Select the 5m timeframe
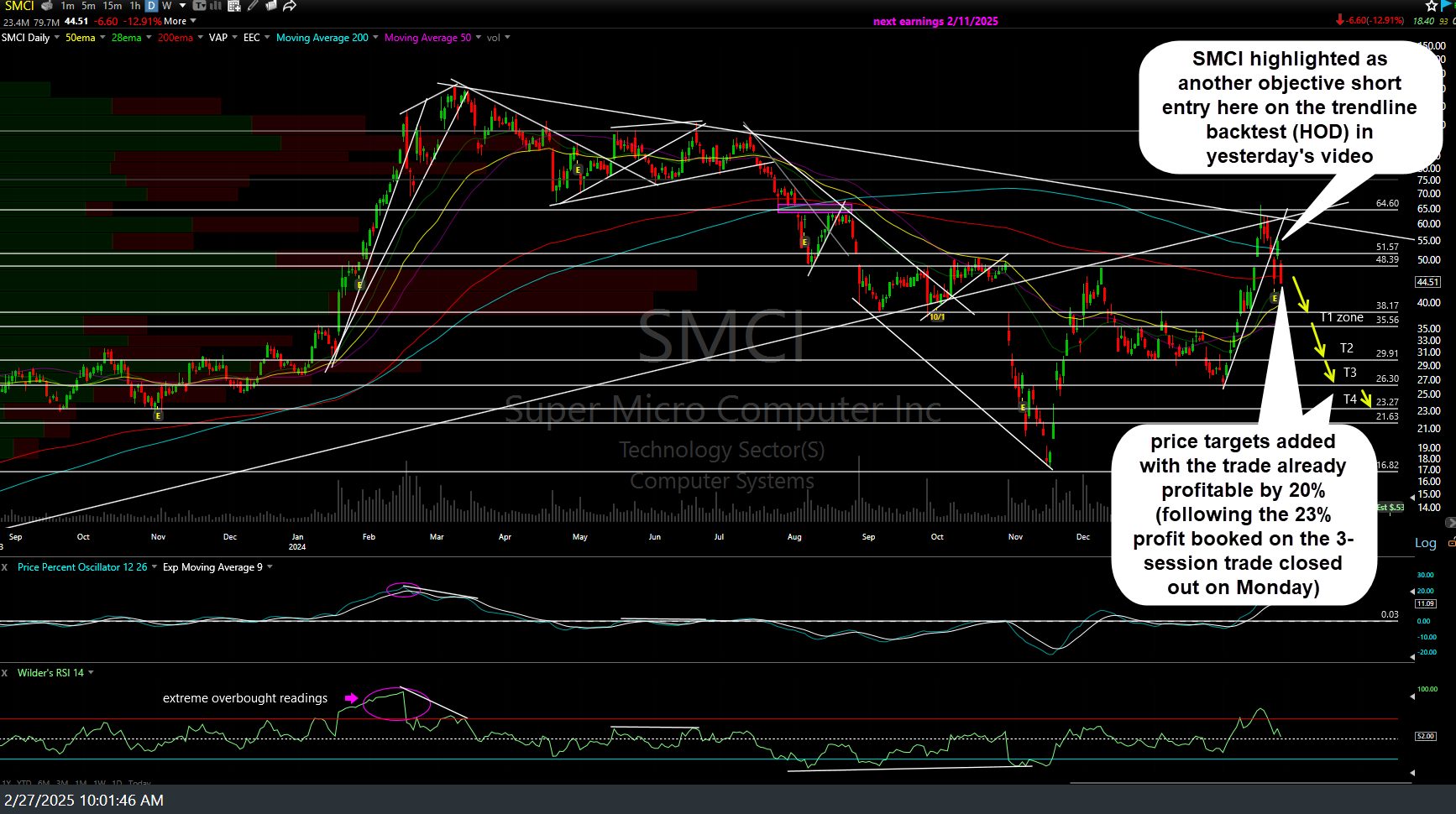Viewport: 1456px width, 814px height. coord(88,6)
